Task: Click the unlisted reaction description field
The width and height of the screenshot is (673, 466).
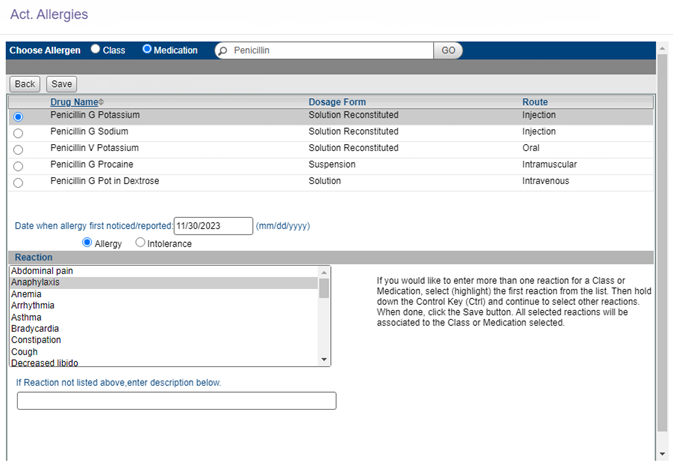Action: tap(176, 401)
